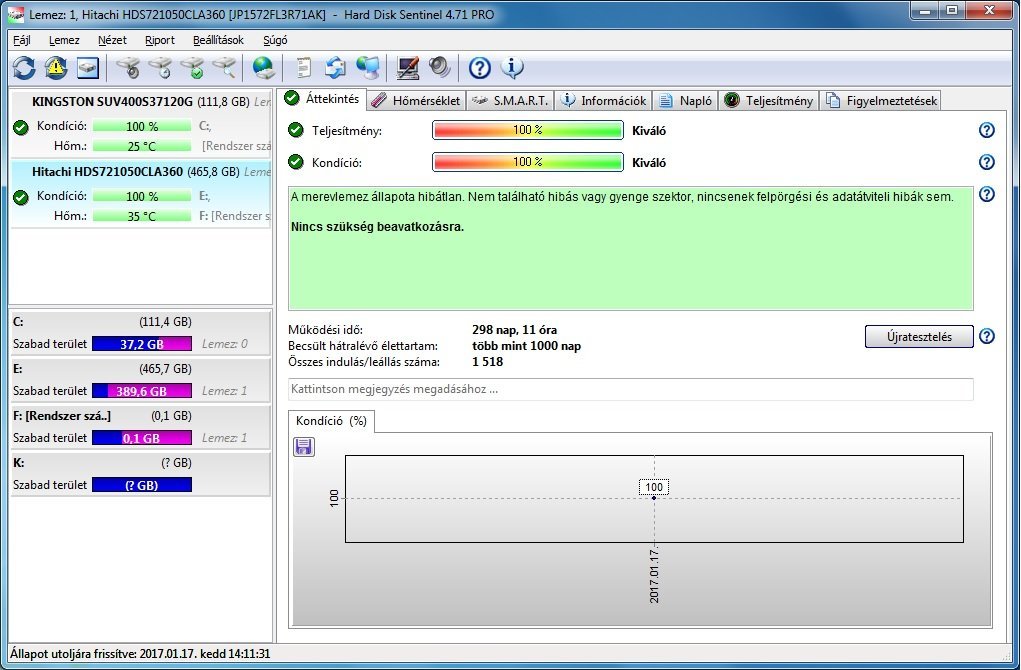Click the report document toolbar icon
Screen dimensions: 1021x670
point(303,68)
